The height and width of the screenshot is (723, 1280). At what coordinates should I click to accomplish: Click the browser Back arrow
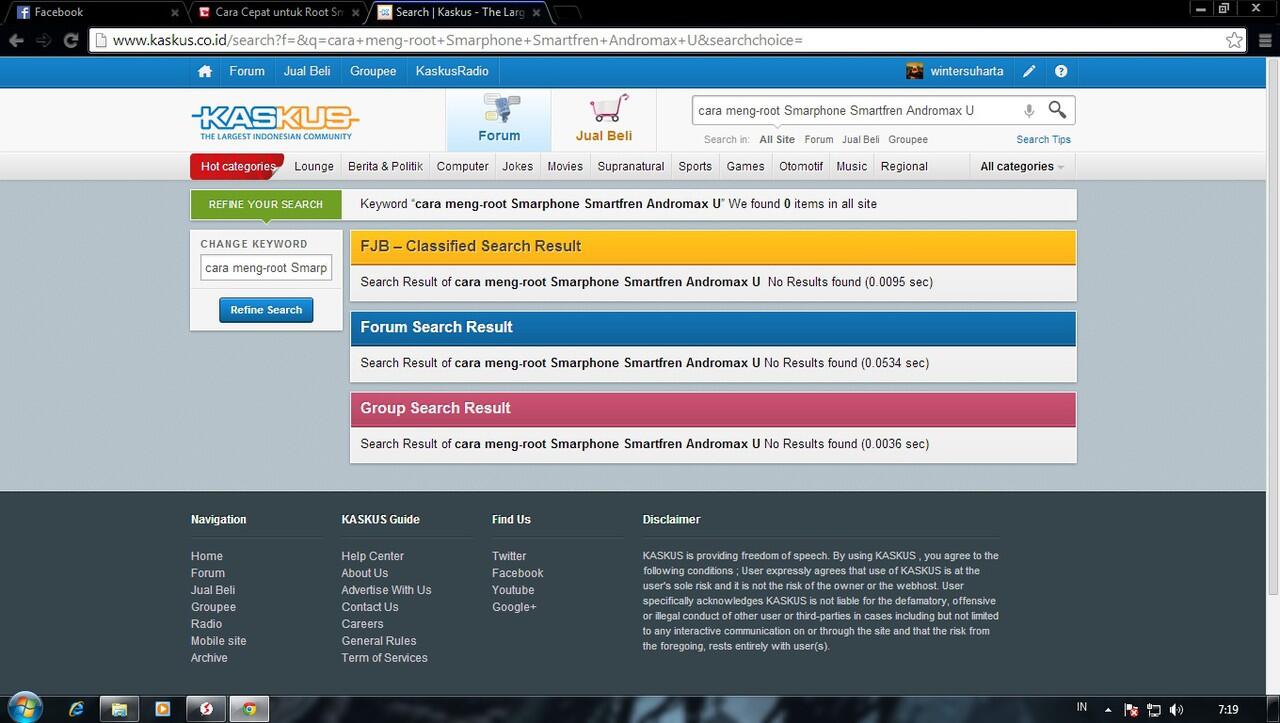[x=16, y=40]
